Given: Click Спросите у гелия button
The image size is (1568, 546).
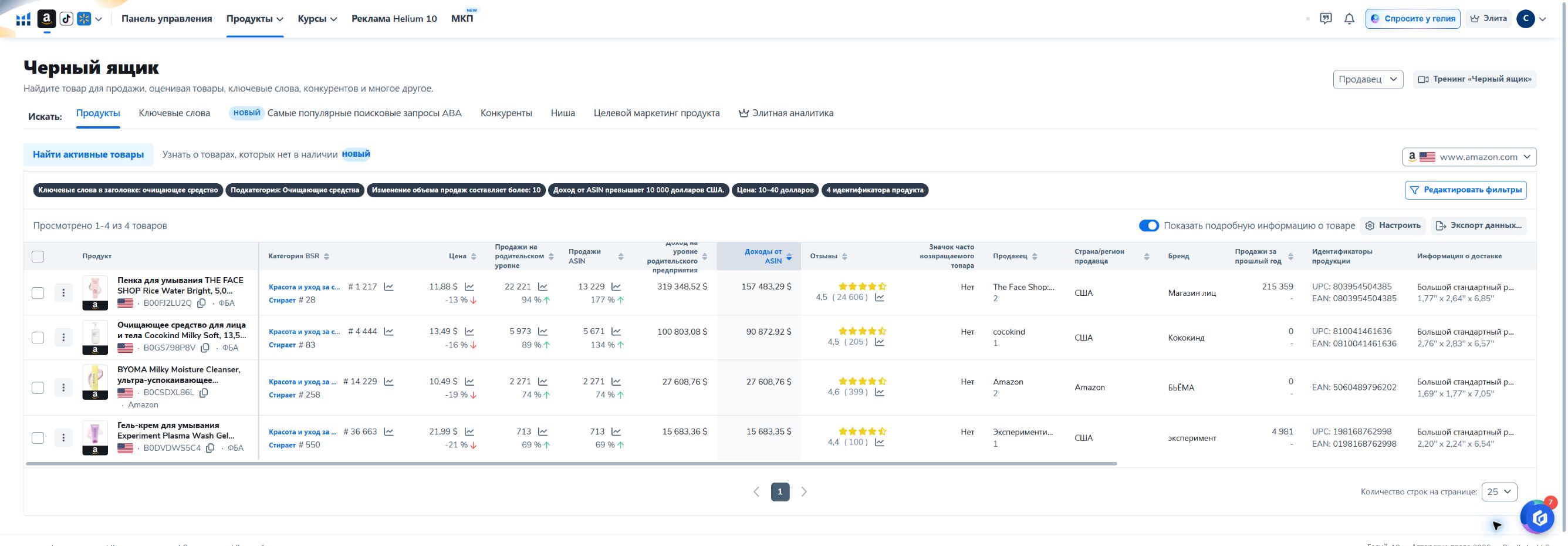Looking at the screenshot, I should click(1412, 19).
